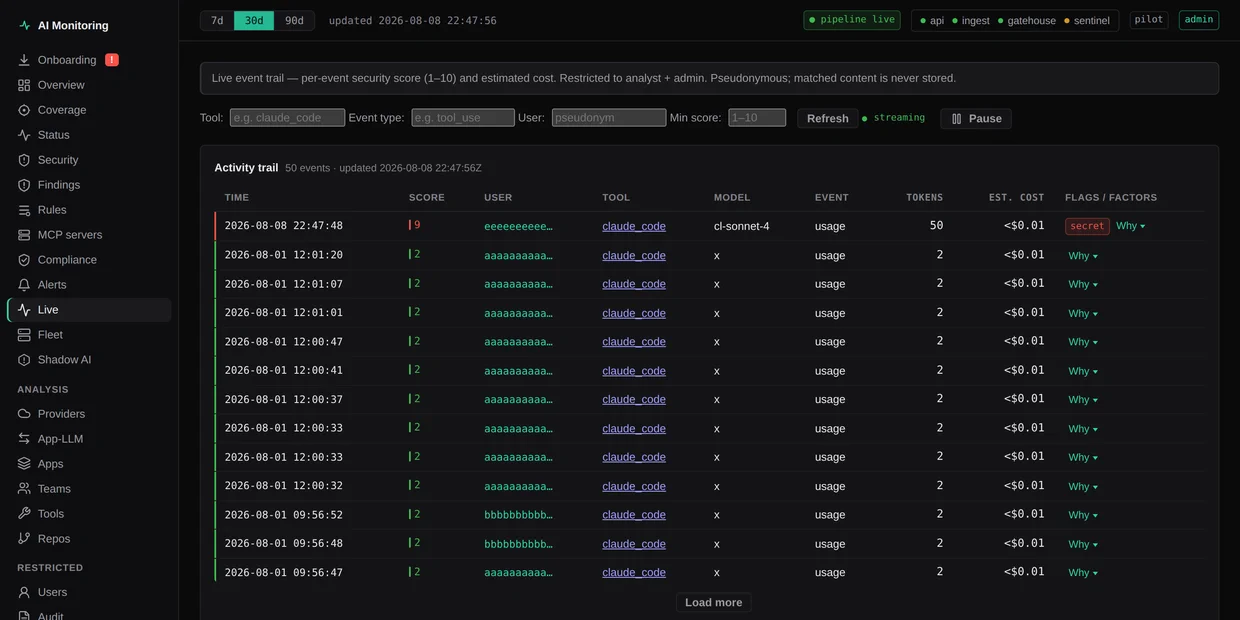Click the Status pulse icon
1240x620 pixels.
(24, 135)
